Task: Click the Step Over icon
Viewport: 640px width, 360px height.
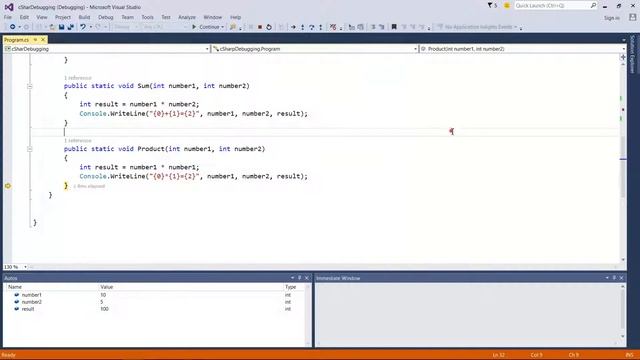Action: tap(311, 27)
